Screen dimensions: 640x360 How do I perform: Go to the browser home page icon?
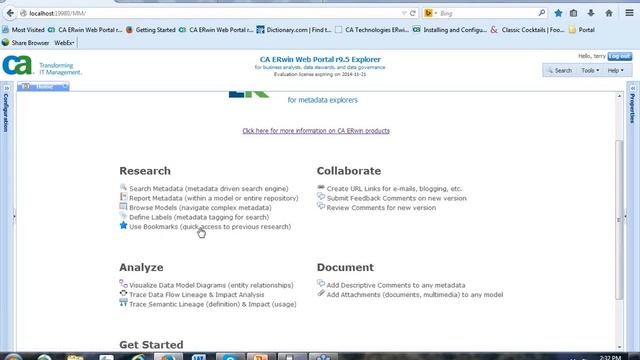point(609,13)
